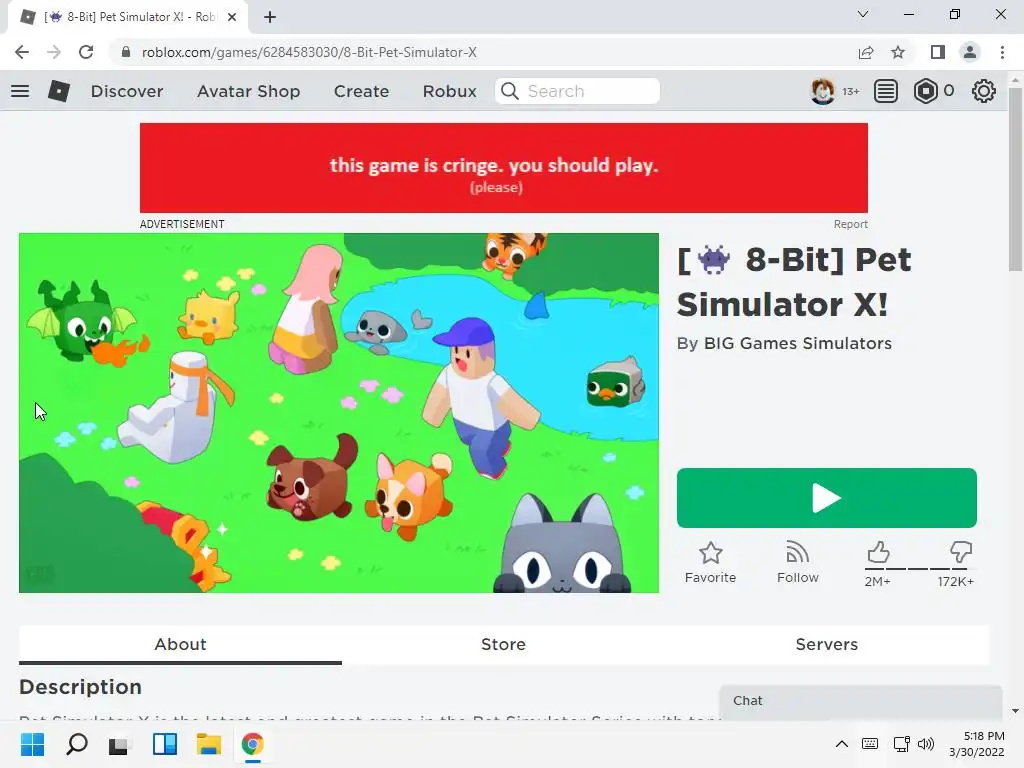The width and height of the screenshot is (1024, 768).
Task: Switch to the Servers tab
Action: [826, 644]
